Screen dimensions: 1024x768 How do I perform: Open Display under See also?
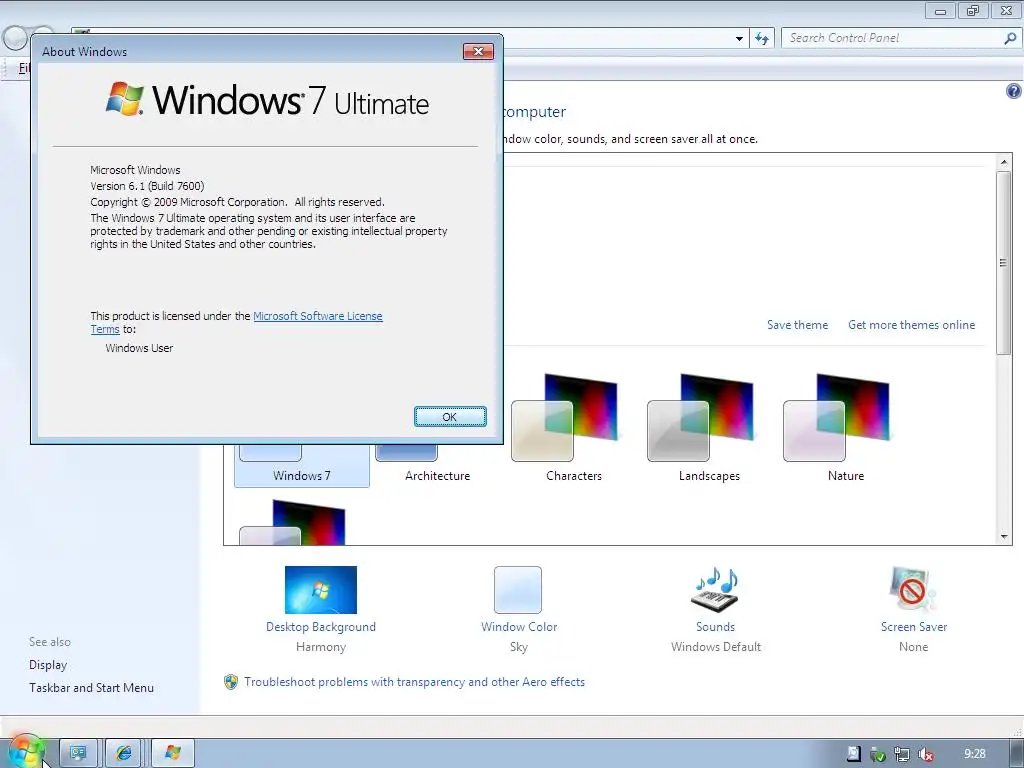tap(48, 665)
